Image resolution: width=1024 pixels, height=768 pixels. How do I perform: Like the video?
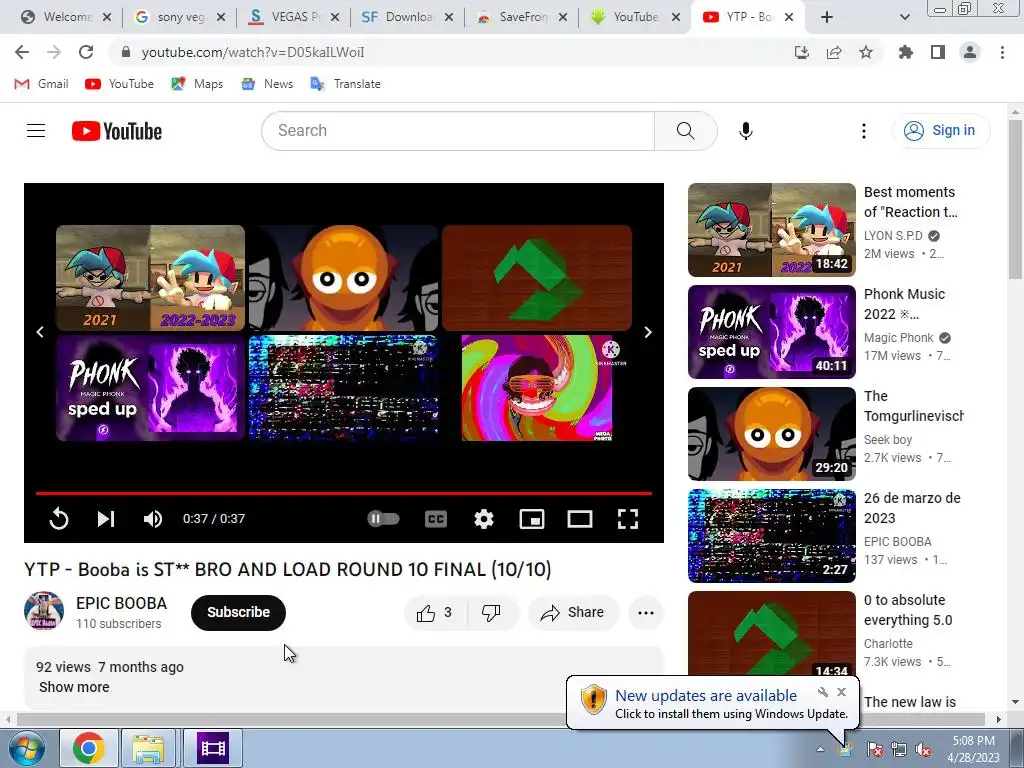[x=436, y=613]
